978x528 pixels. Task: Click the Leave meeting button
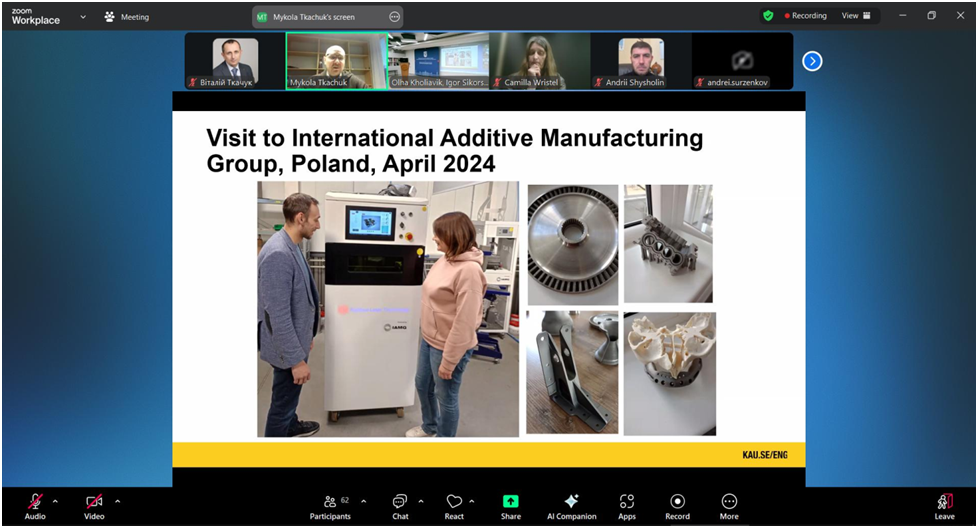tap(944, 503)
